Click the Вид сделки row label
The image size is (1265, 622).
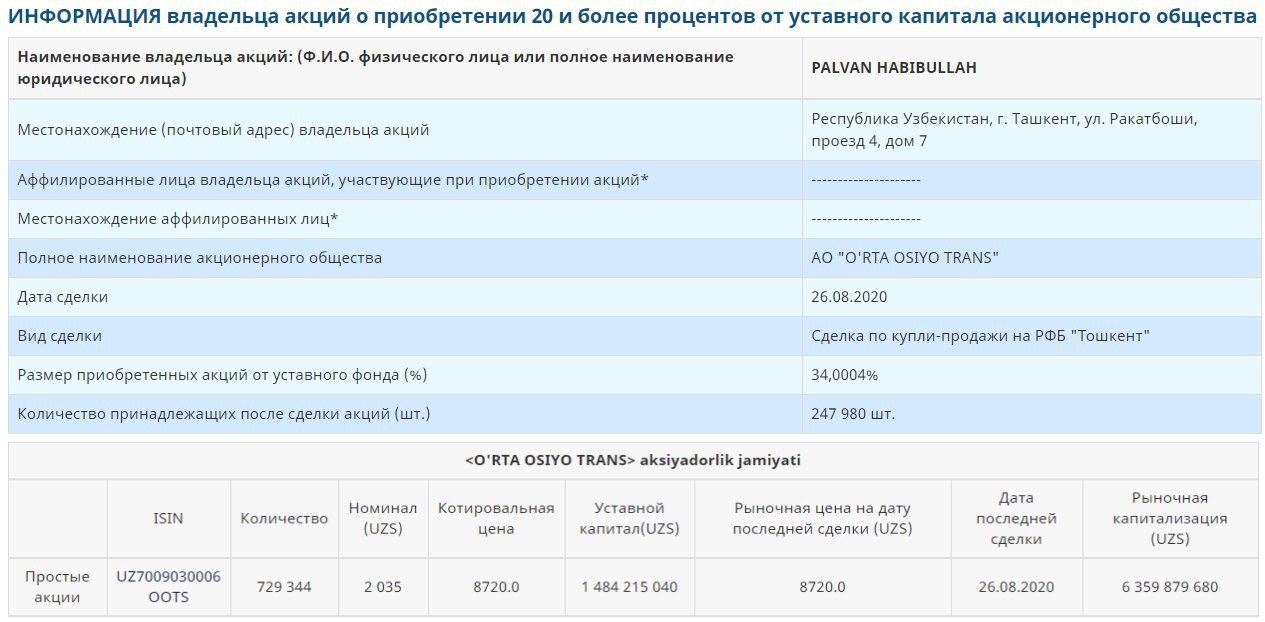coord(60,336)
